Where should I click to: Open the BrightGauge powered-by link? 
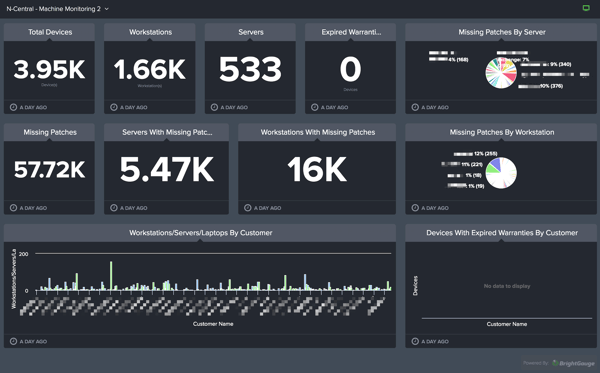(573, 363)
